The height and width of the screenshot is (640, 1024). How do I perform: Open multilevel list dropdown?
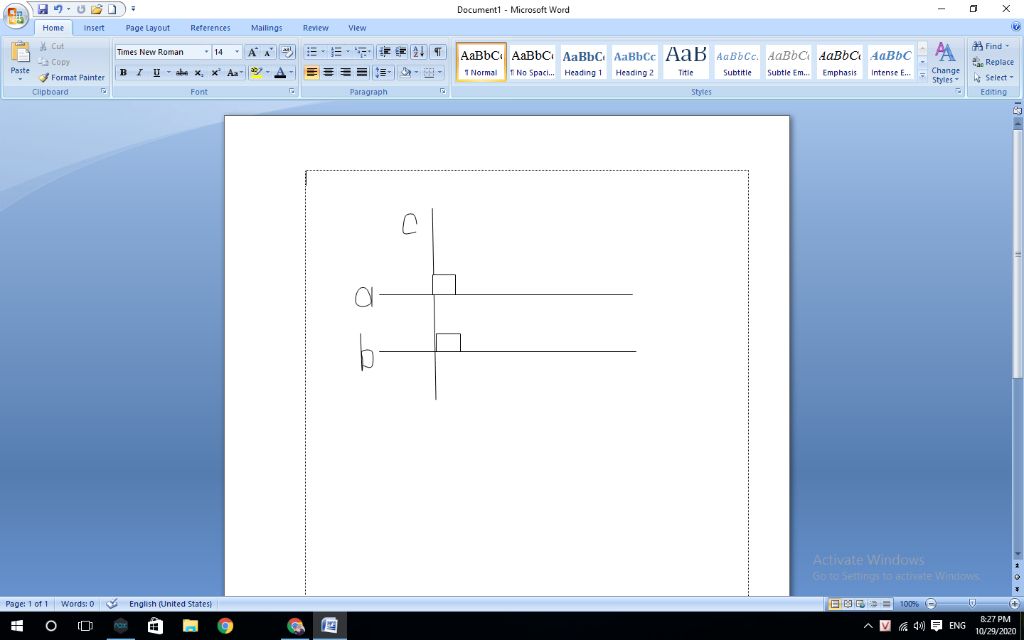[x=370, y=52]
